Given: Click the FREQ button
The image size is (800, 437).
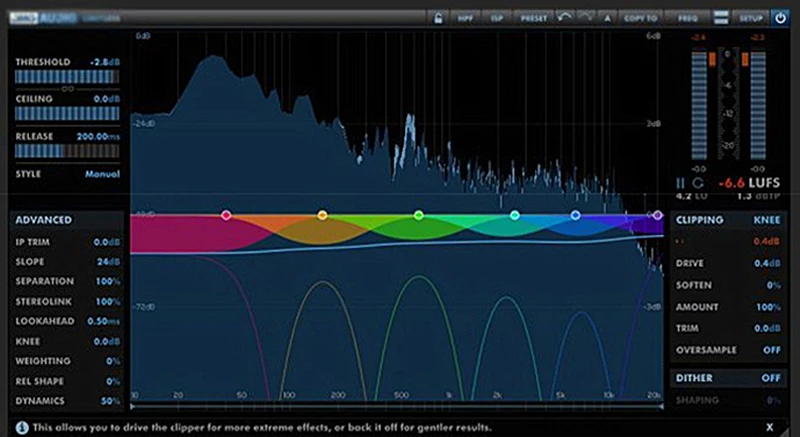Looking at the screenshot, I should 688,18.
